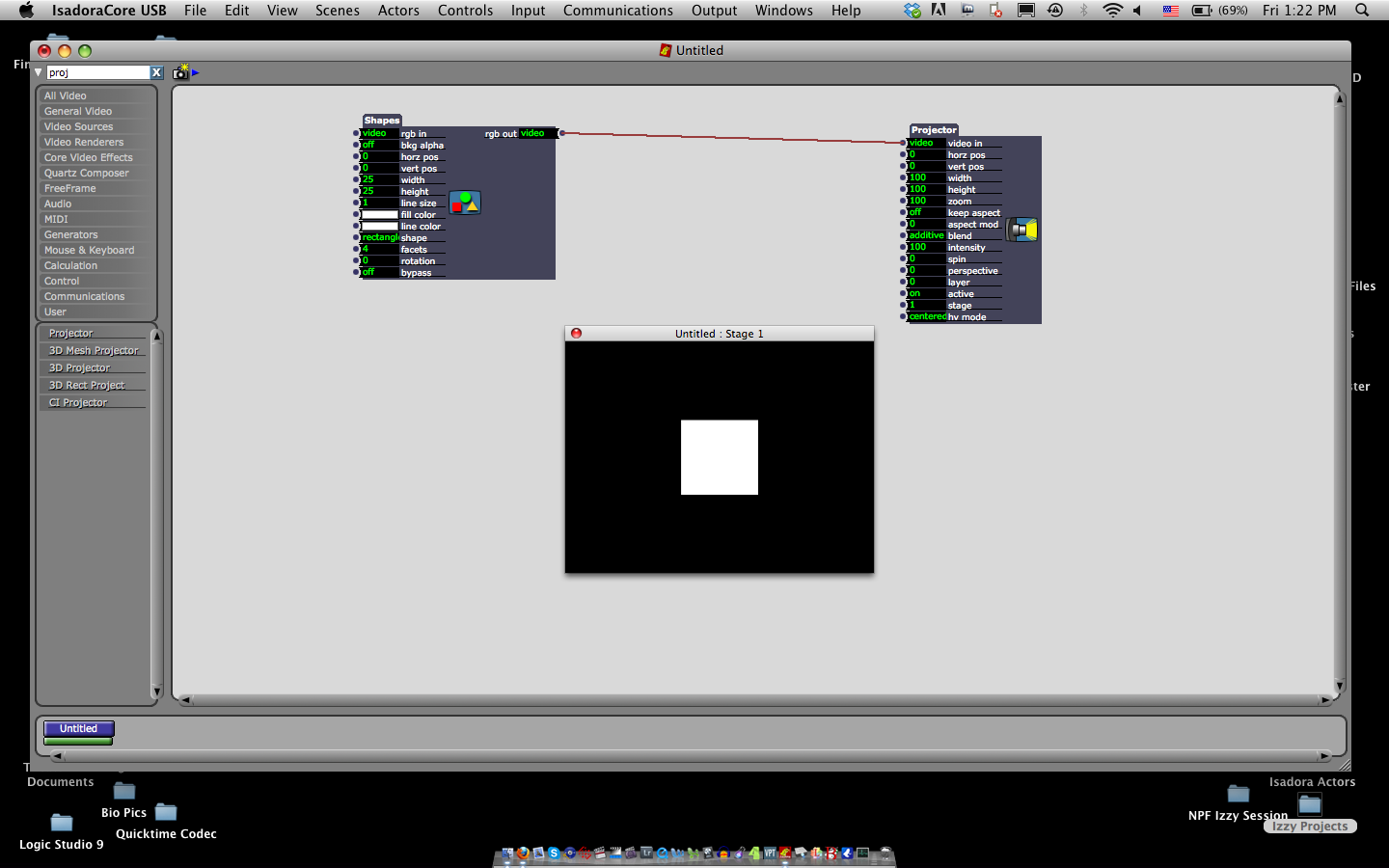Select Projector blend additive value
Screen dimensions: 1389x868
point(926,235)
